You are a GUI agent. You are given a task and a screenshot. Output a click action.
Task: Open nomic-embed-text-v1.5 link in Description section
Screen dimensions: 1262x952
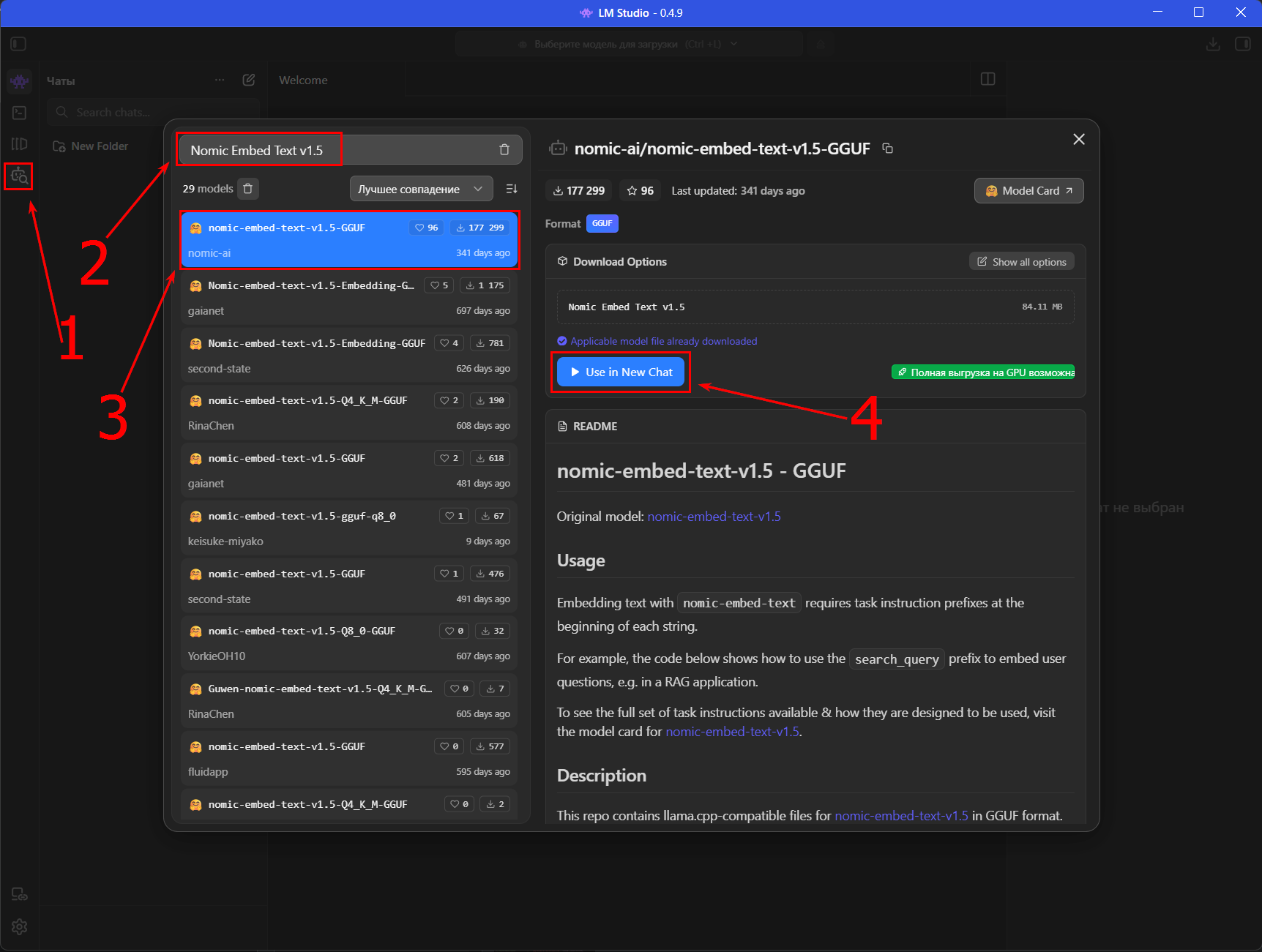pyautogui.click(x=901, y=816)
